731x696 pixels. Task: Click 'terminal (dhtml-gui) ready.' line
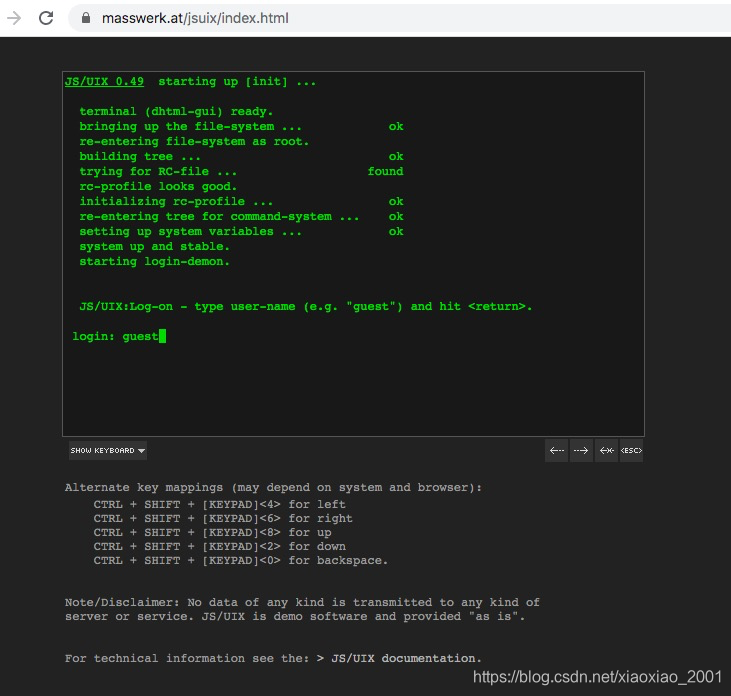click(x=176, y=111)
